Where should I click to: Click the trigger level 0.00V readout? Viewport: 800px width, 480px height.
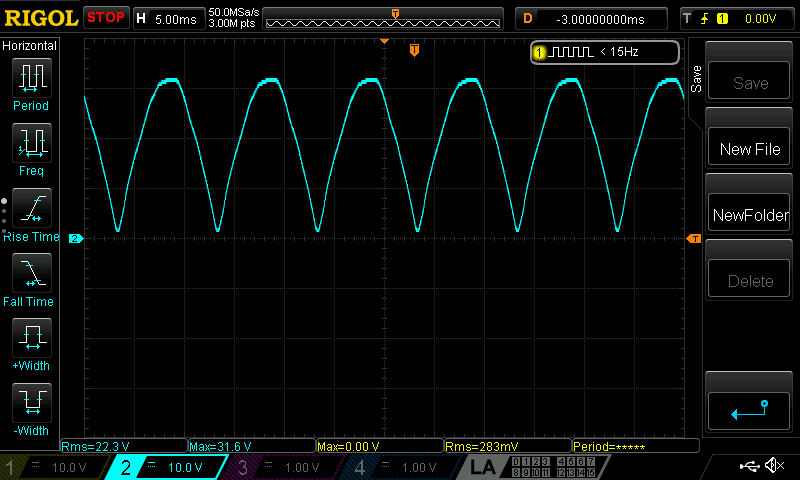click(760, 19)
